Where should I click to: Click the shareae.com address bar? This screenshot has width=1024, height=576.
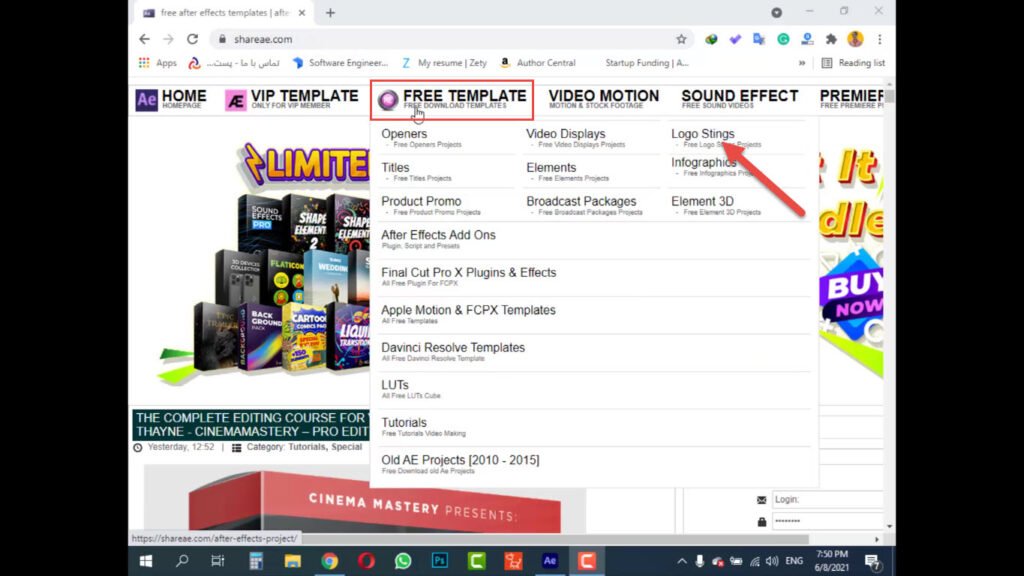coord(451,39)
